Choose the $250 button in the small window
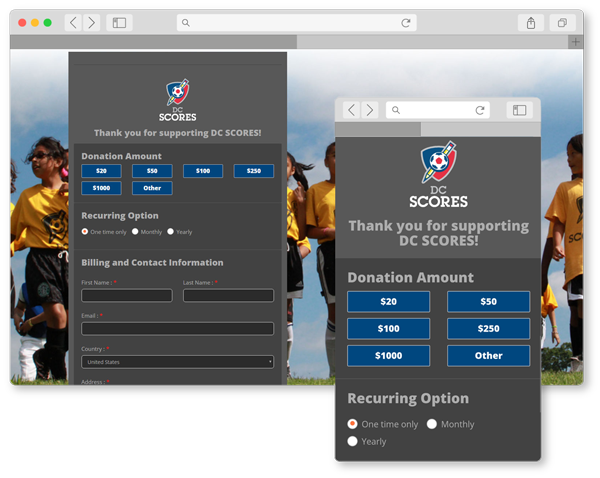The width and height of the screenshot is (600, 478). coord(489,329)
